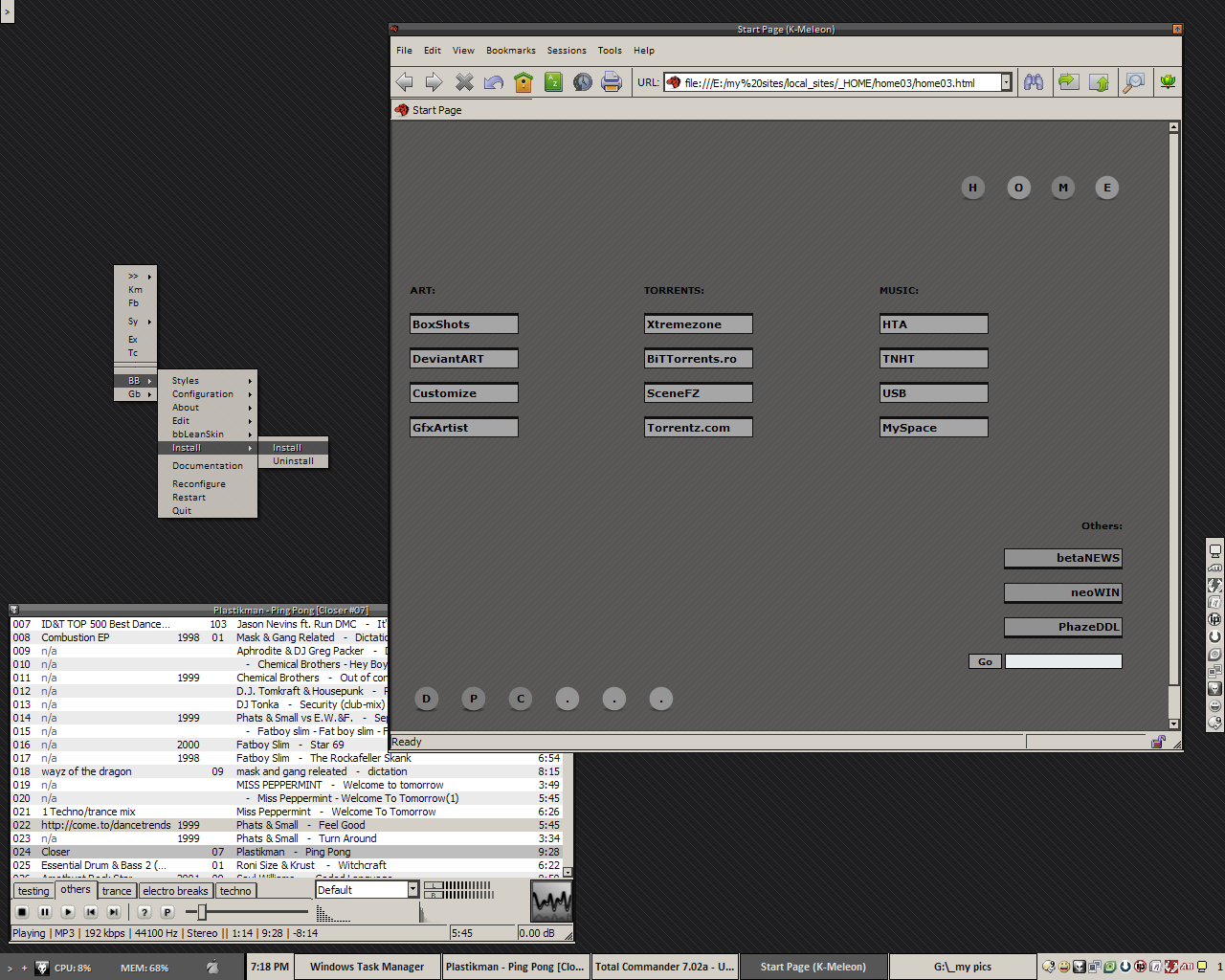Click the browser vertical scrollbar down arrow
This screenshot has height=980, width=1225.
pos(1174,724)
